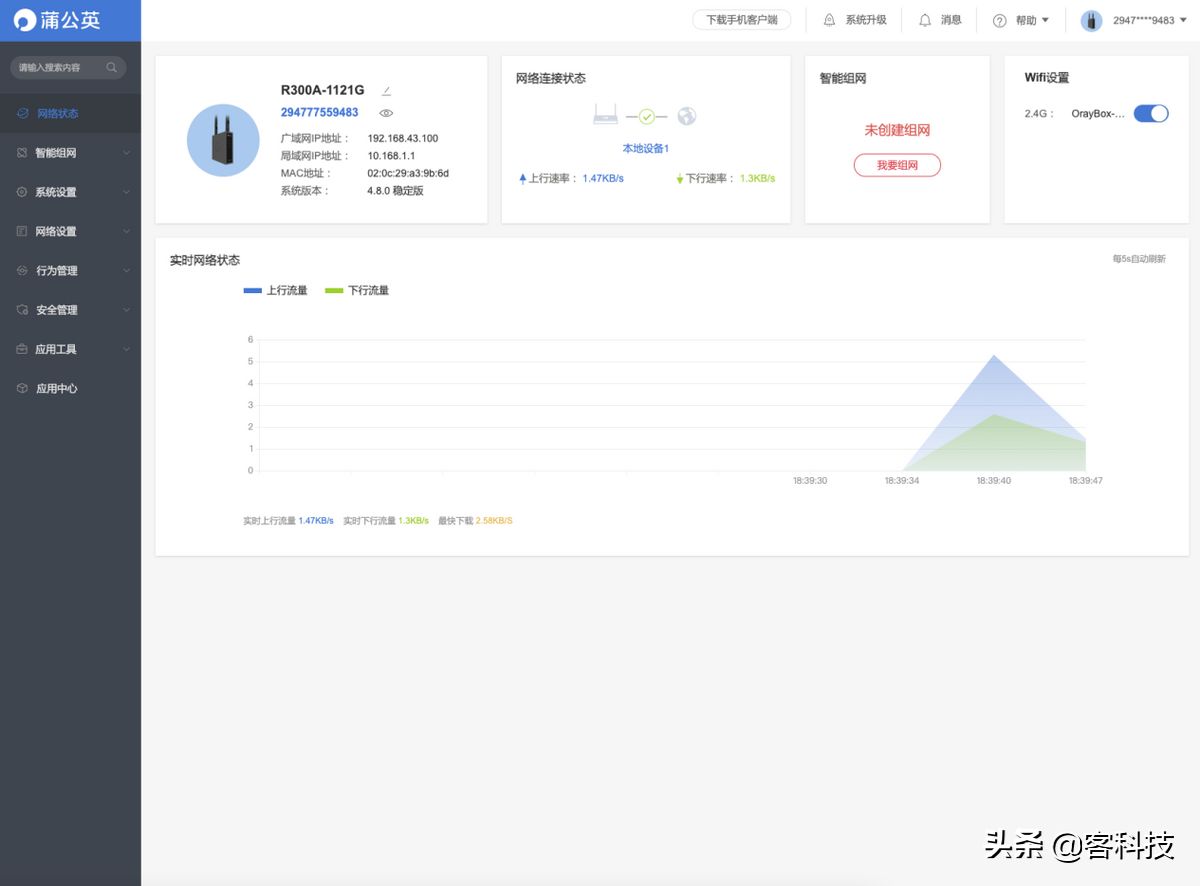Click the 系统设置 gear icon
Image resolution: width=1200 pixels, height=886 pixels.
coord(22,192)
